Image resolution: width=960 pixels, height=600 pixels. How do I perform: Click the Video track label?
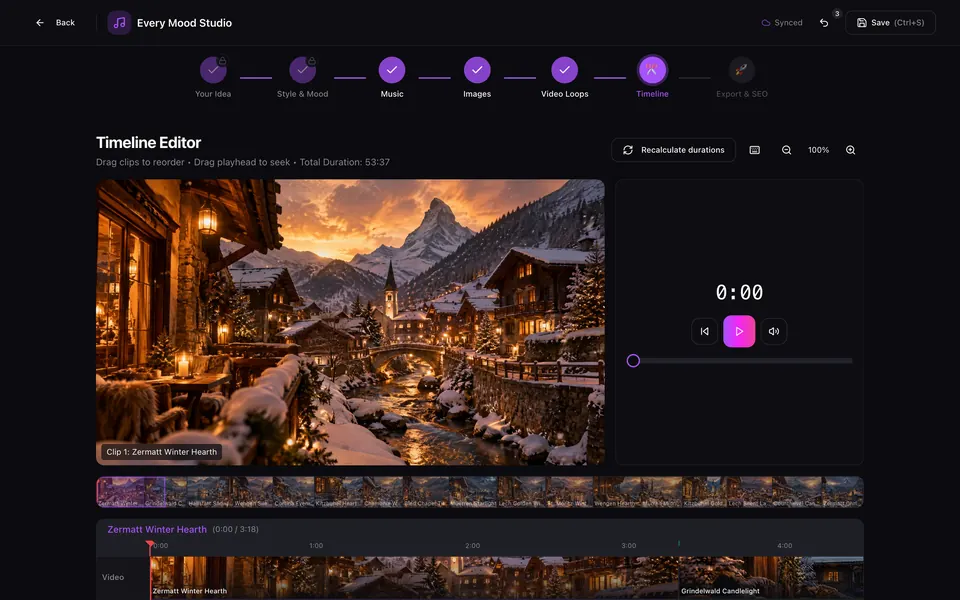(113, 577)
